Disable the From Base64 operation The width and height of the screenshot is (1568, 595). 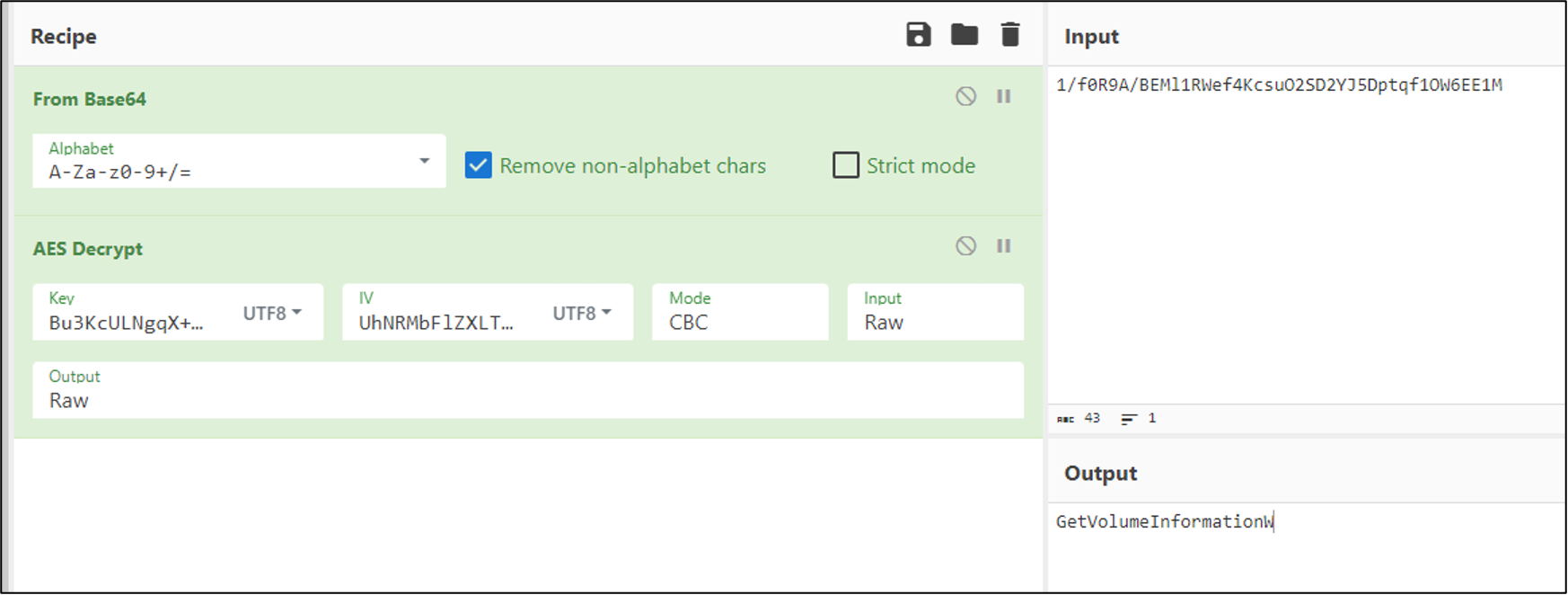pos(965,96)
